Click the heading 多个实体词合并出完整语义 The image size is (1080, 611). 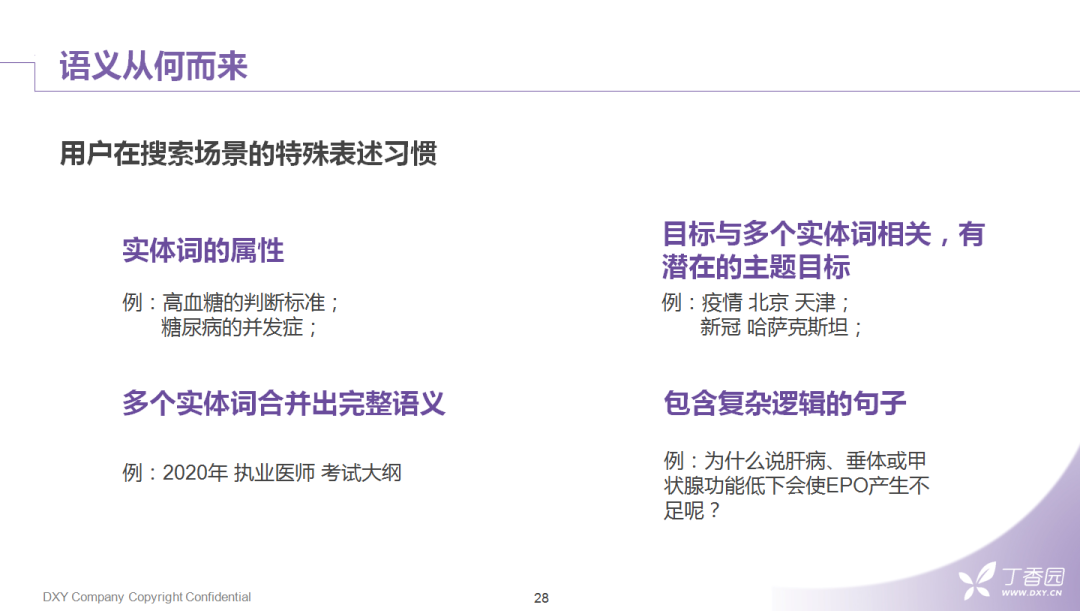284,403
